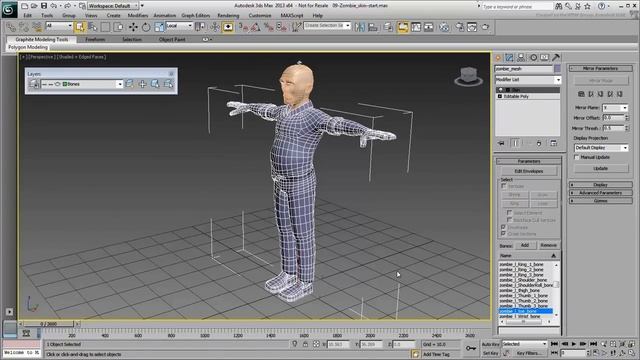Click Configure Modifier Sets icon
640x360 pixels.
[x=553, y=143]
